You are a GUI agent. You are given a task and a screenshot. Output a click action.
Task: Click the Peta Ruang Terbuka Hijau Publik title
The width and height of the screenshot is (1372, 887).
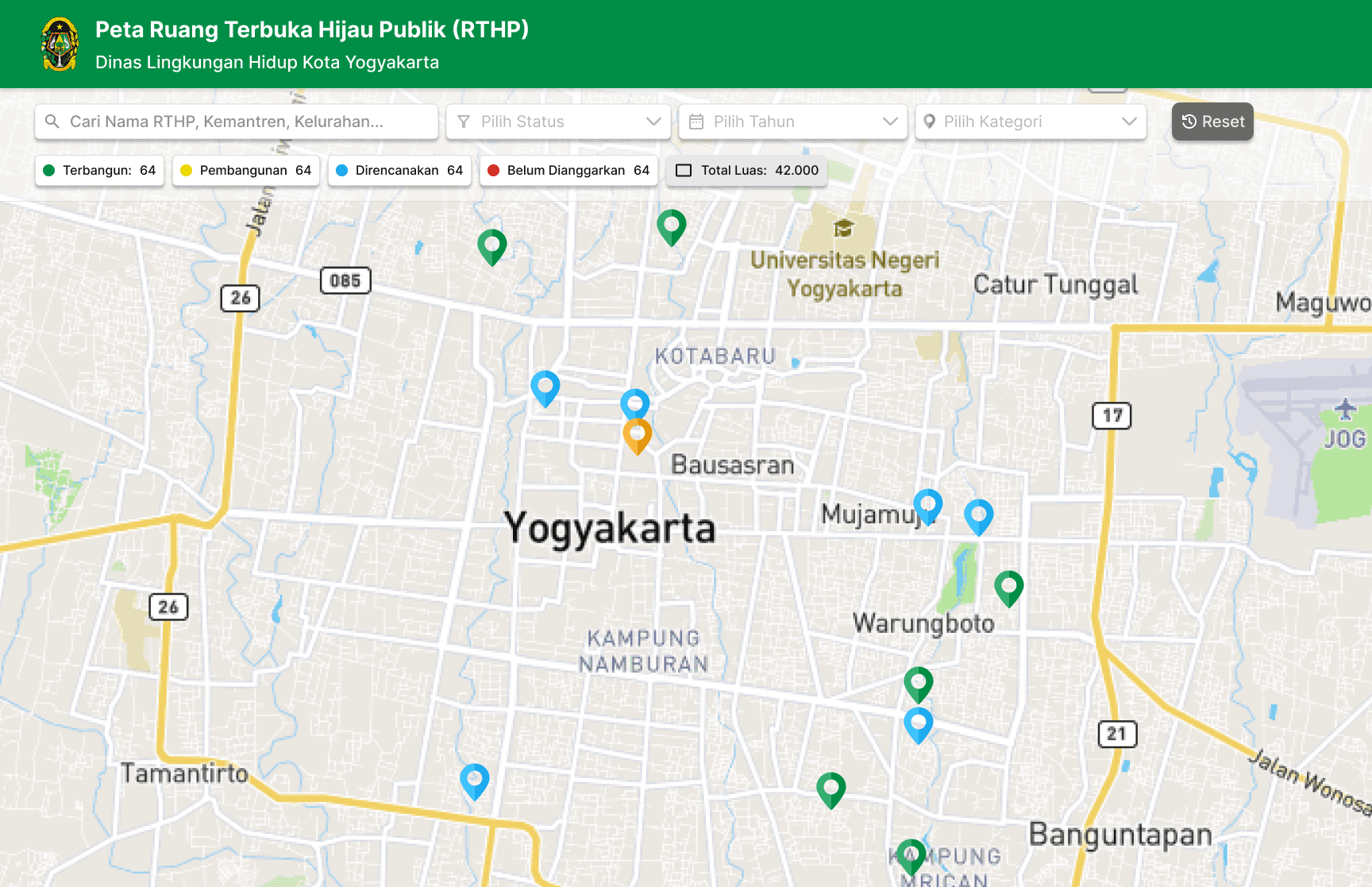coord(312,29)
